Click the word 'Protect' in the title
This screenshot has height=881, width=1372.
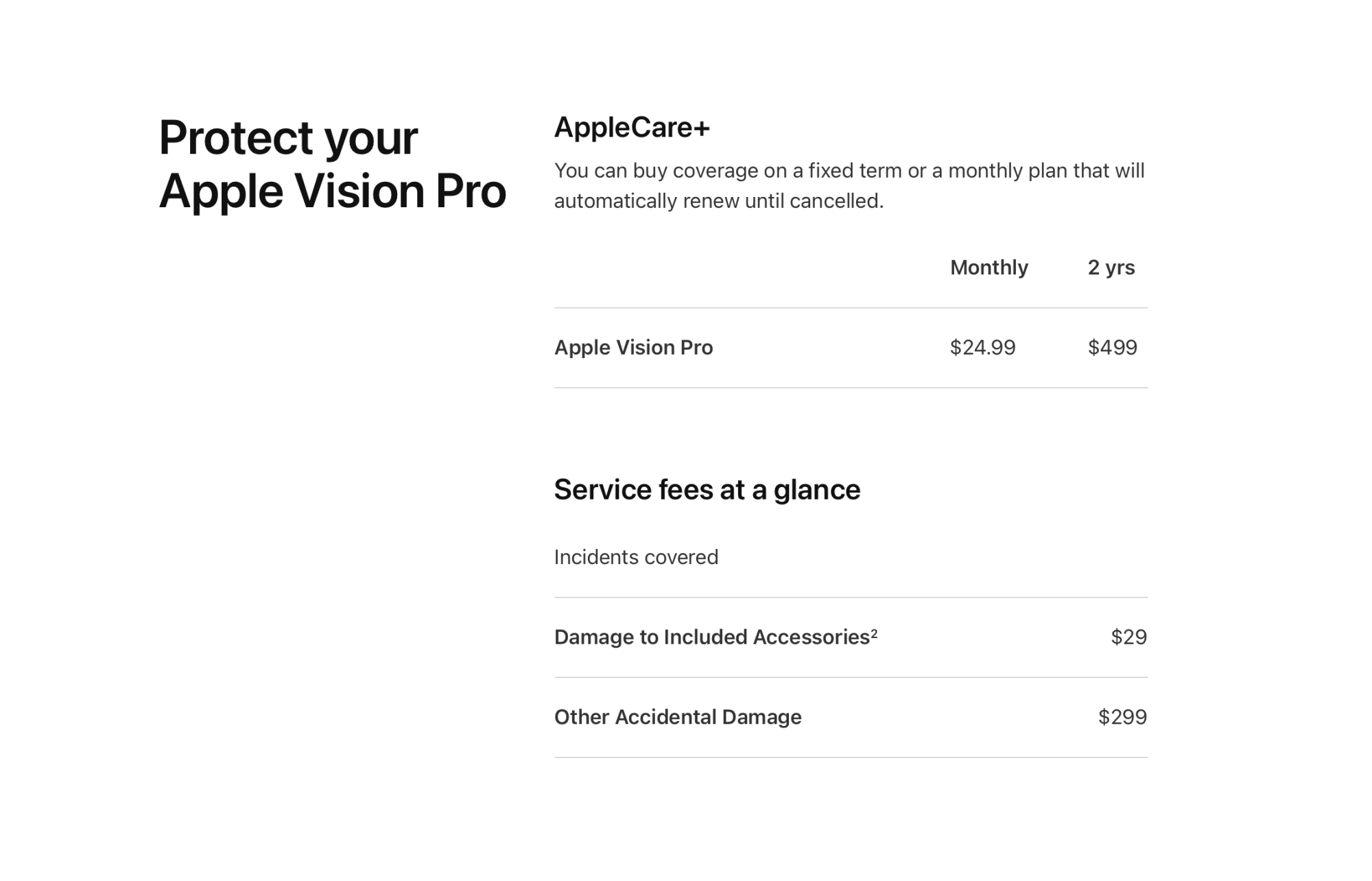point(236,138)
